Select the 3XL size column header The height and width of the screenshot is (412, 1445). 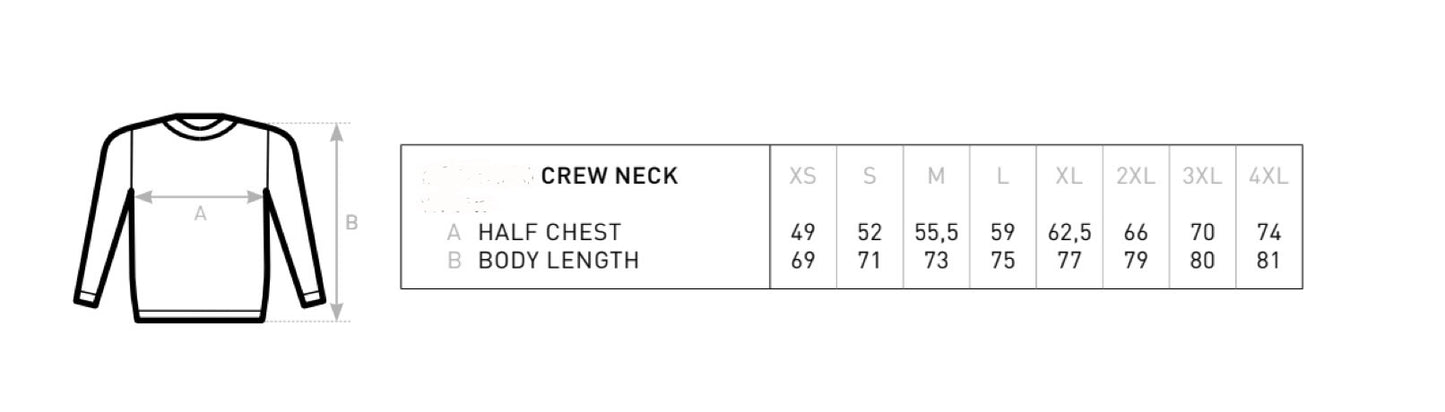(1202, 176)
